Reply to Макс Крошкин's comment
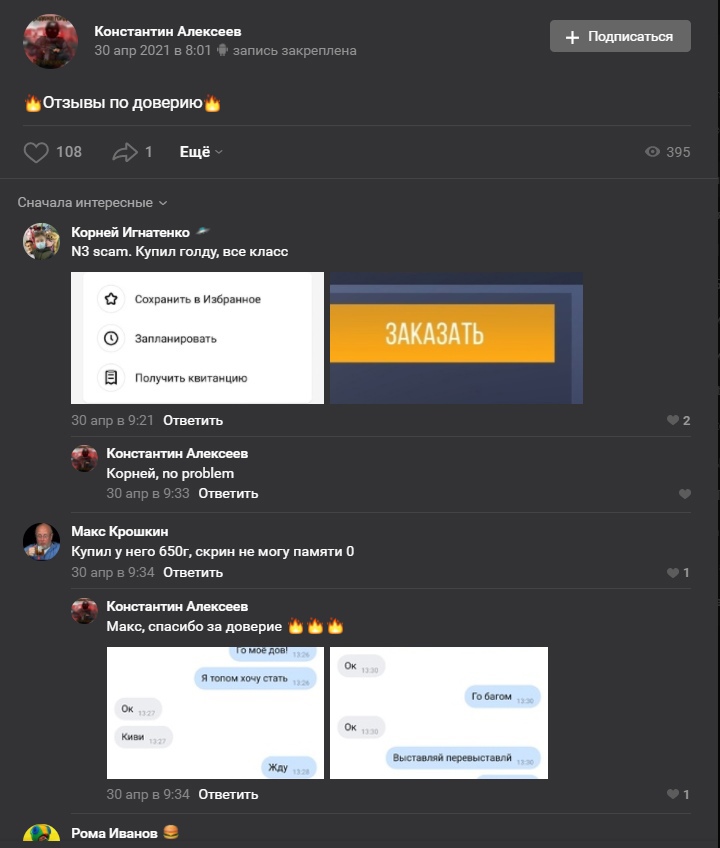The height and width of the screenshot is (848, 720). point(193,572)
